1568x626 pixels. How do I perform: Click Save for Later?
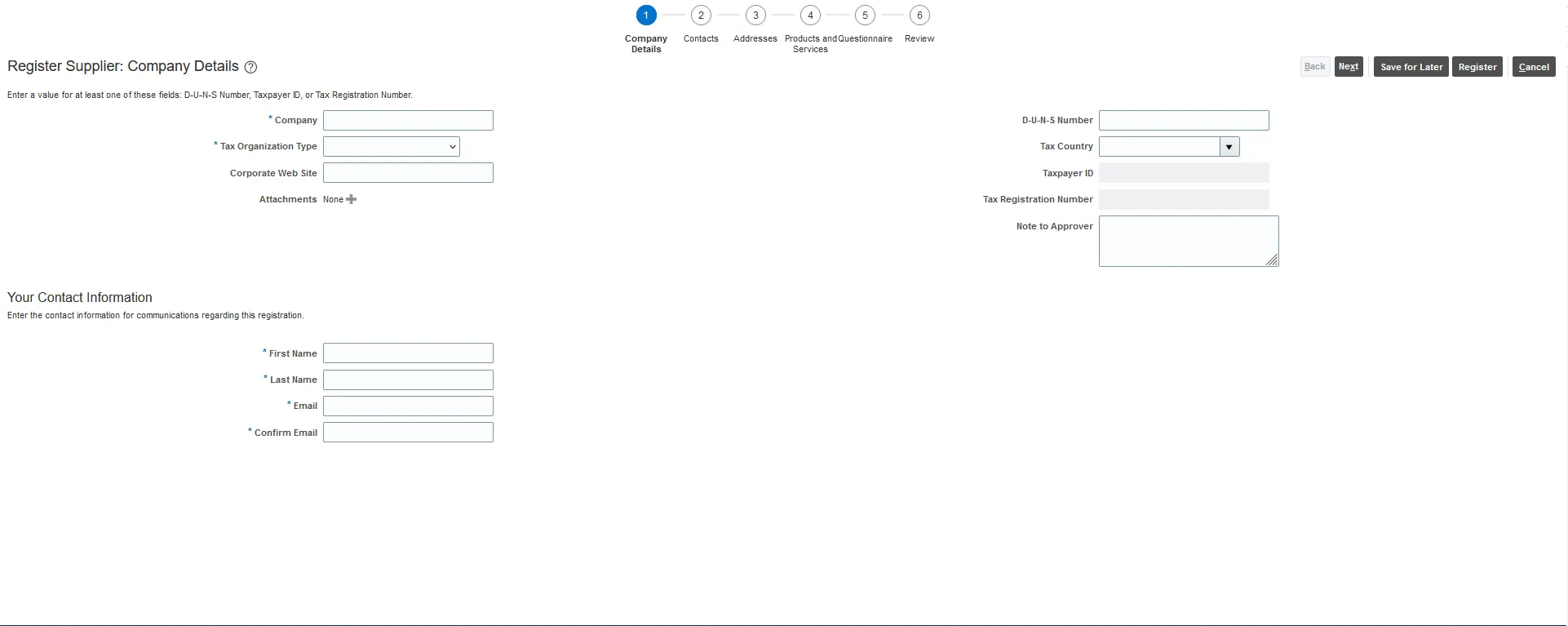tap(1411, 67)
